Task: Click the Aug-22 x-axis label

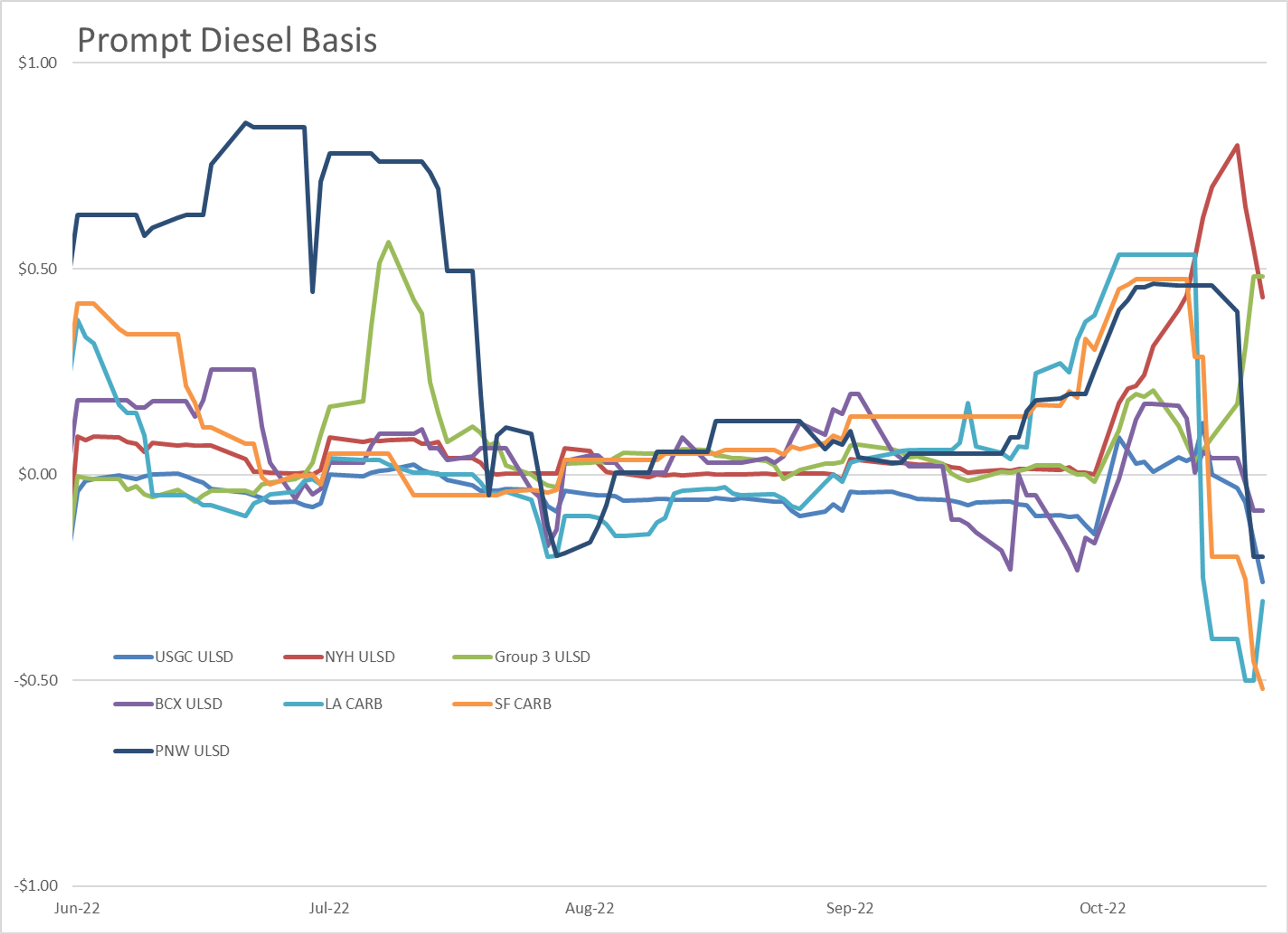Action: pos(589,909)
